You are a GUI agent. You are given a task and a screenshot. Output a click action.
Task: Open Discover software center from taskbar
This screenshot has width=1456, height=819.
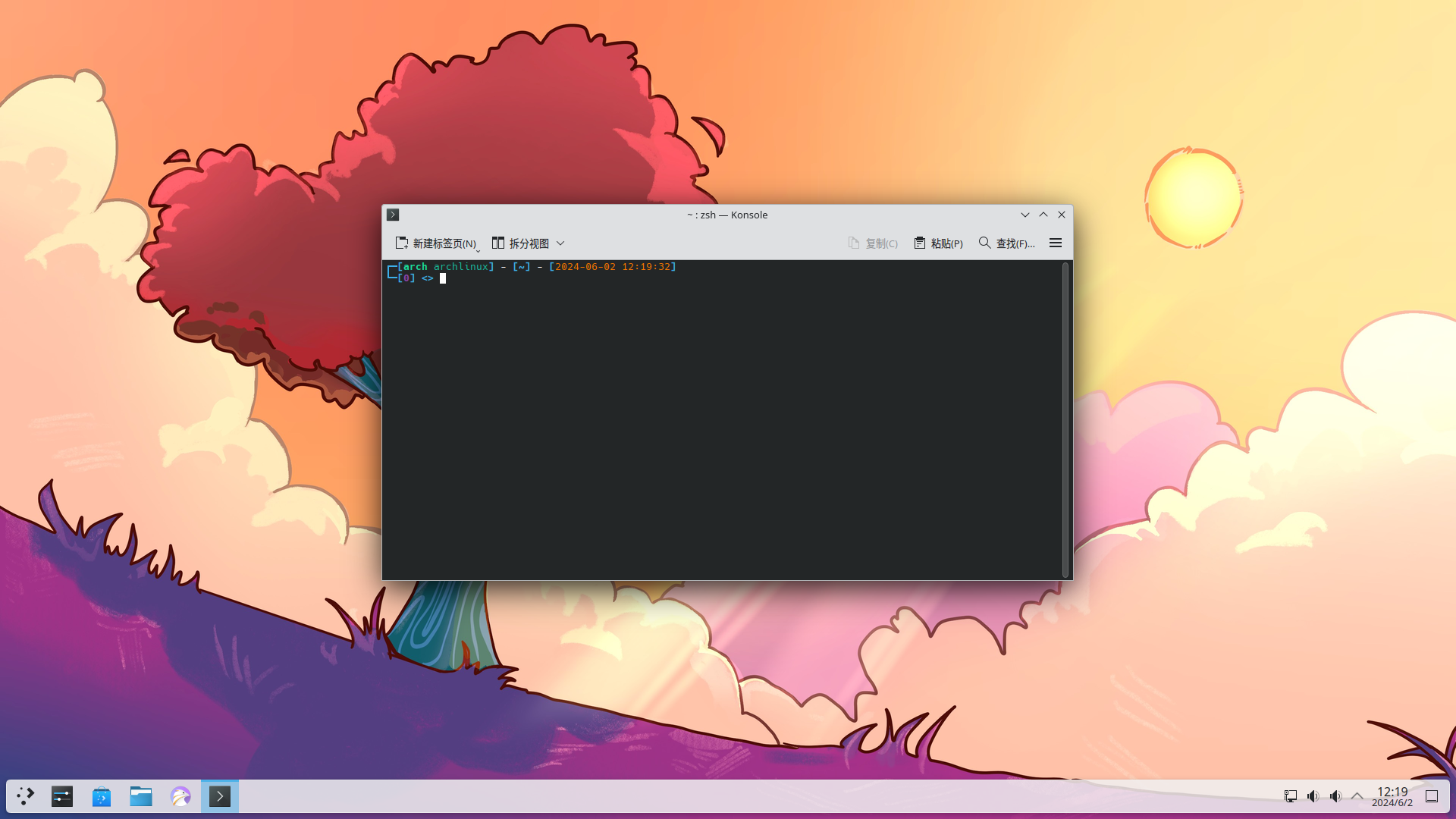click(102, 796)
